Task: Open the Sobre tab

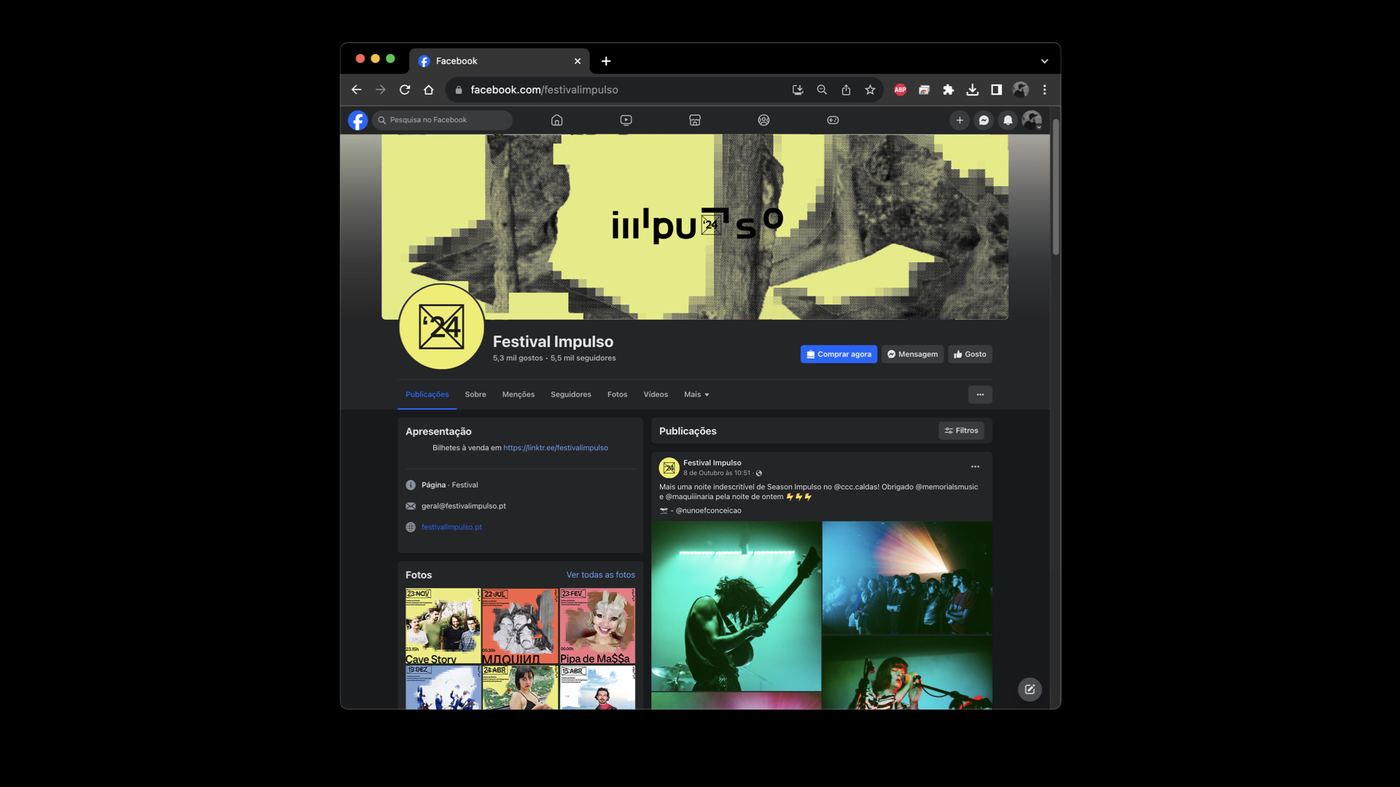Action: 475,395
